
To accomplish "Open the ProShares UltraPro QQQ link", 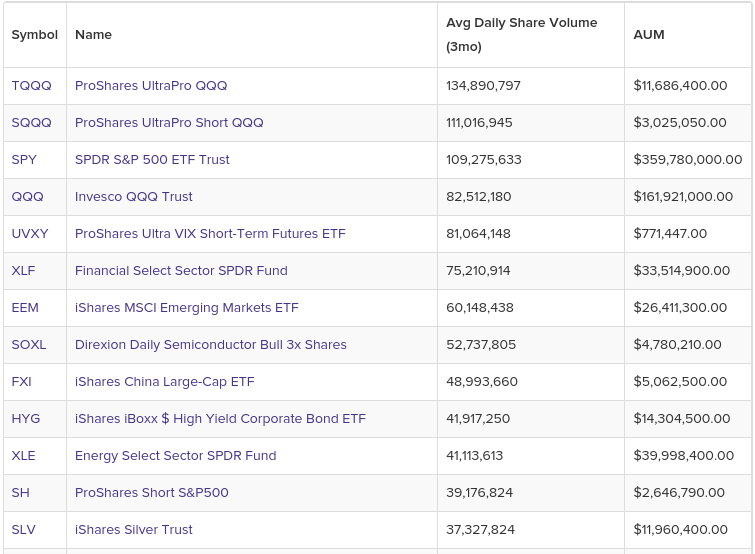I will pyautogui.click(x=151, y=86).
